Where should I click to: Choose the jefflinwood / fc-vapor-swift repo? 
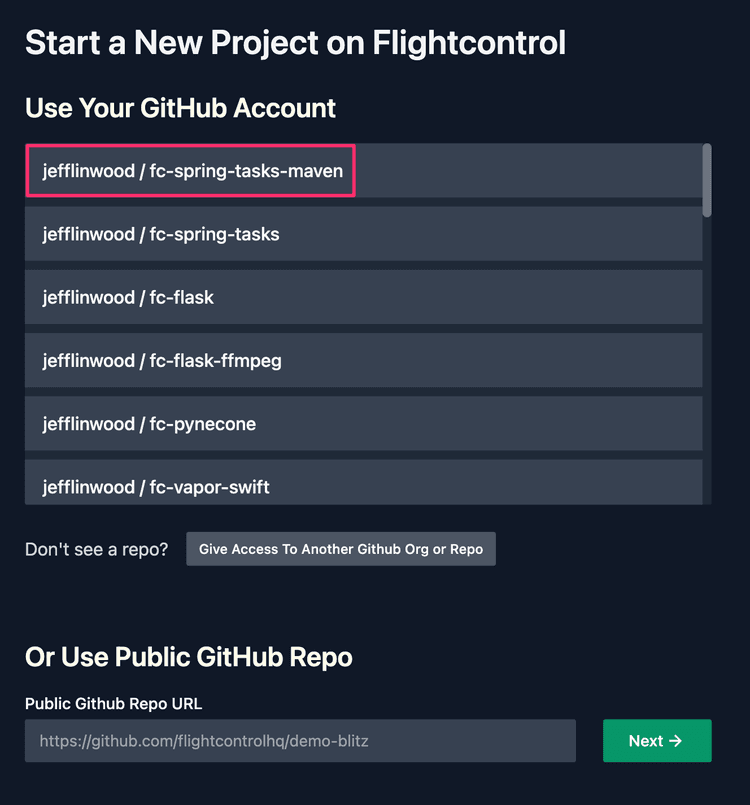pyautogui.click(x=363, y=487)
